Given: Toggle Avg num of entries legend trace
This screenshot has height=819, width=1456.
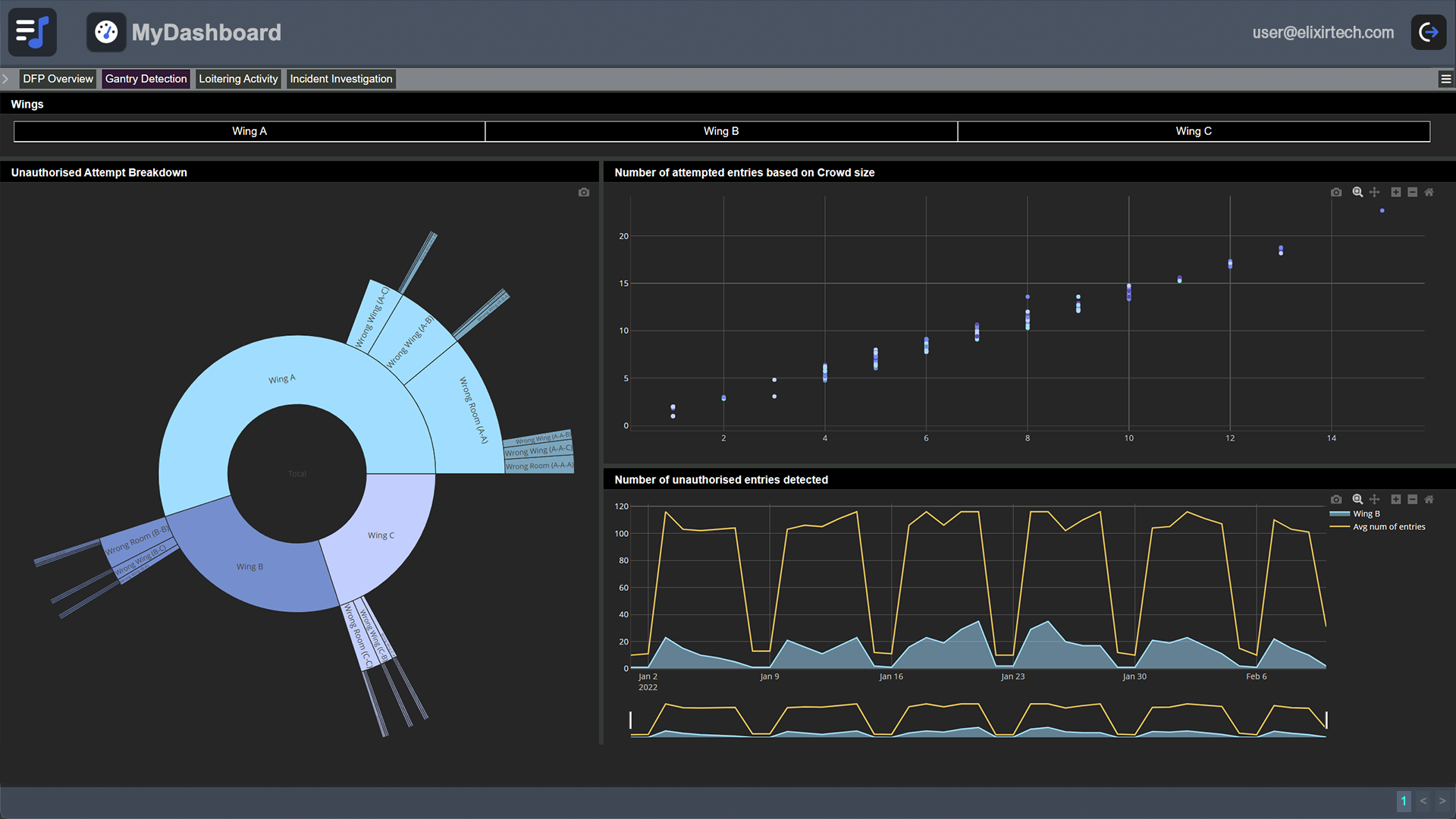Looking at the screenshot, I should click(x=1389, y=527).
